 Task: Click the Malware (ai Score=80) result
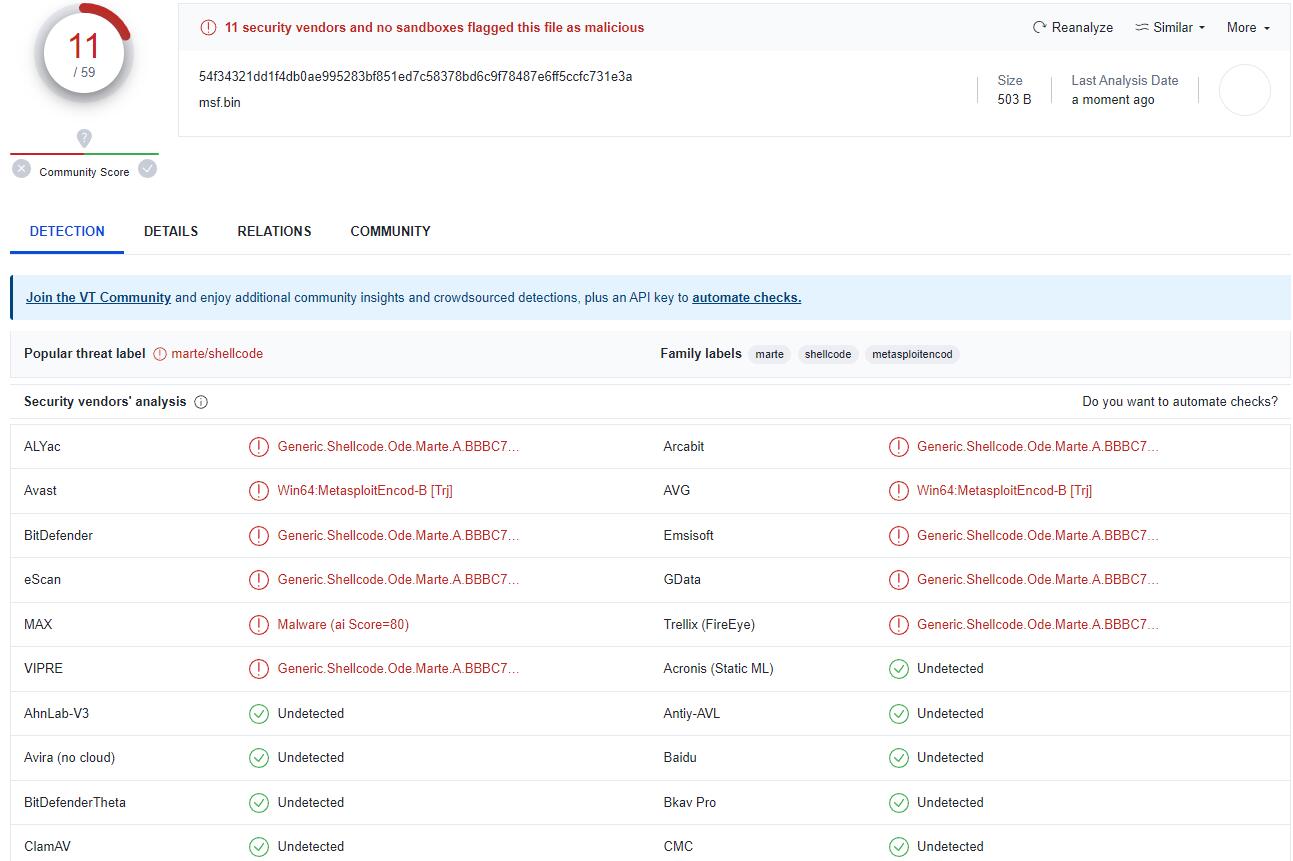343,625
